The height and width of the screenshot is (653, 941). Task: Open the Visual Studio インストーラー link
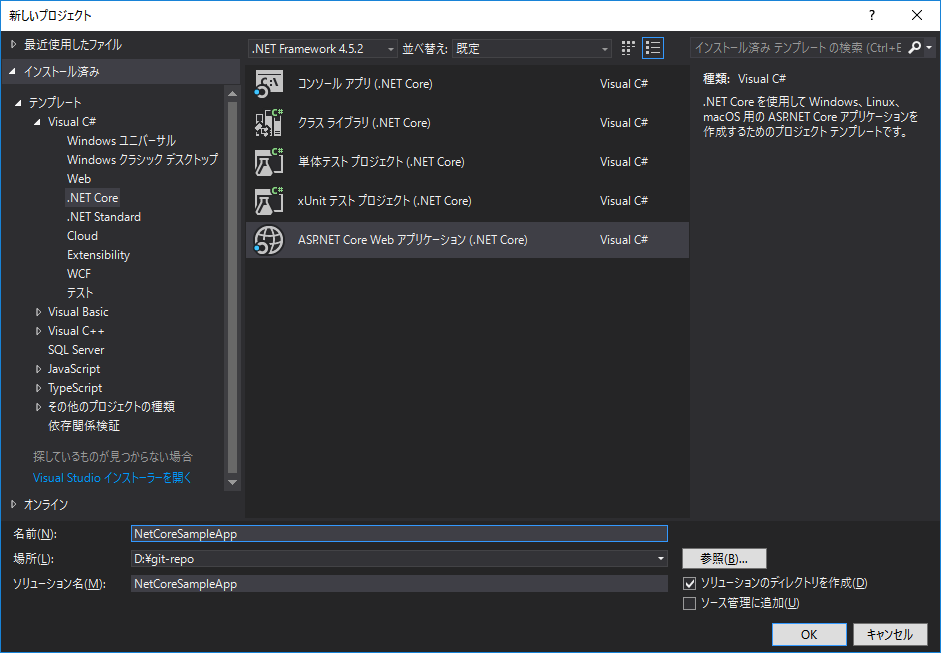point(111,477)
